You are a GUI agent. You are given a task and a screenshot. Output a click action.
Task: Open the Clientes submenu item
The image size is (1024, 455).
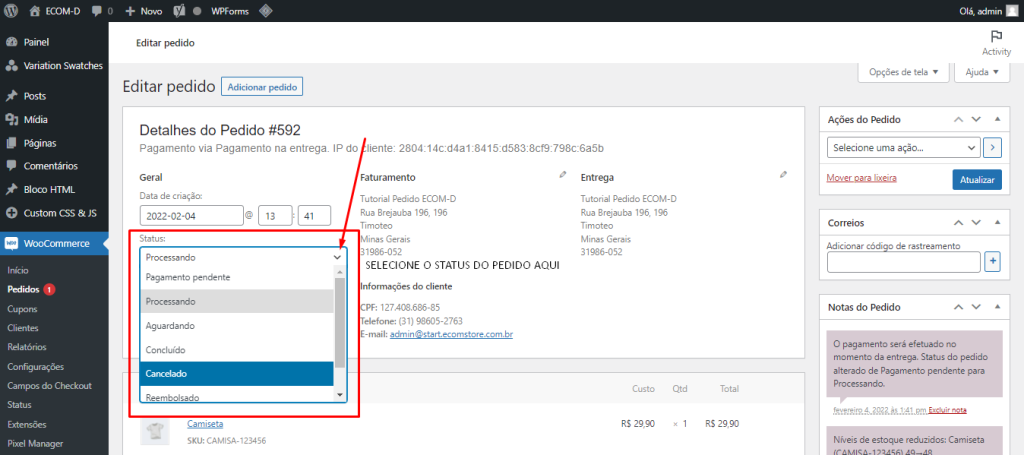coord(23,328)
